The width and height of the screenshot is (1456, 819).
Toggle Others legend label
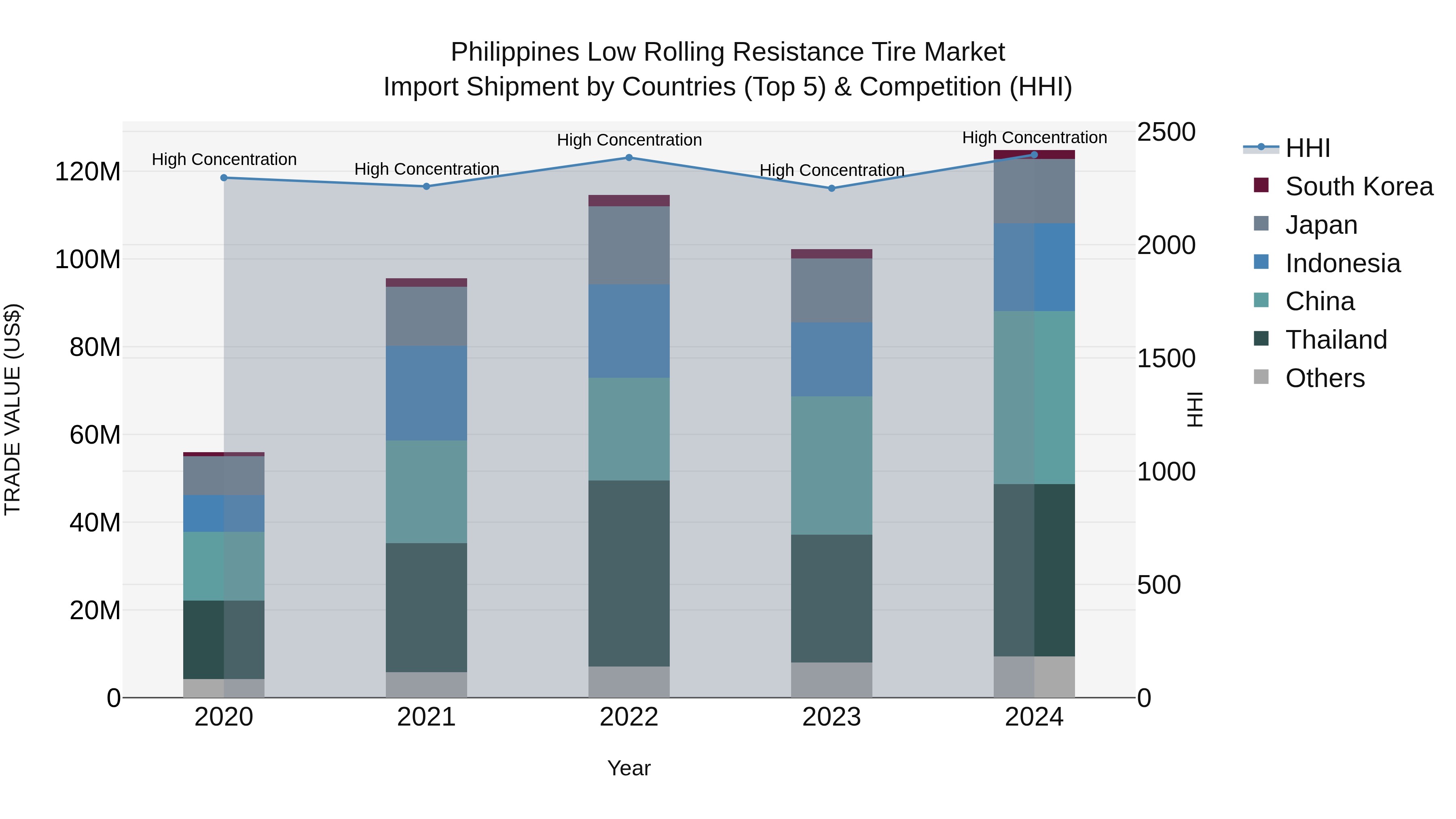tap(1325, 378)
